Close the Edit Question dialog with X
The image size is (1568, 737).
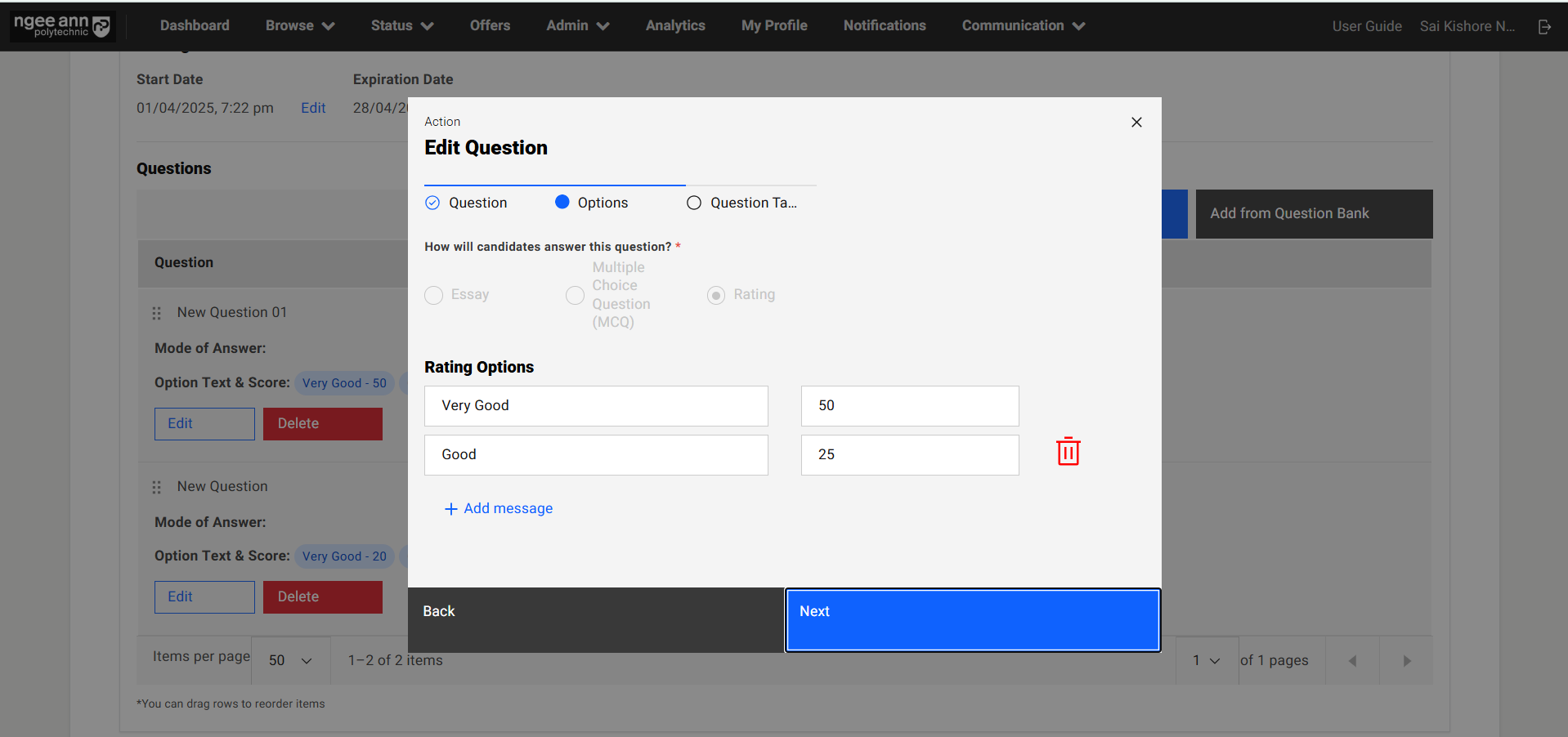tap(1136, 122)
